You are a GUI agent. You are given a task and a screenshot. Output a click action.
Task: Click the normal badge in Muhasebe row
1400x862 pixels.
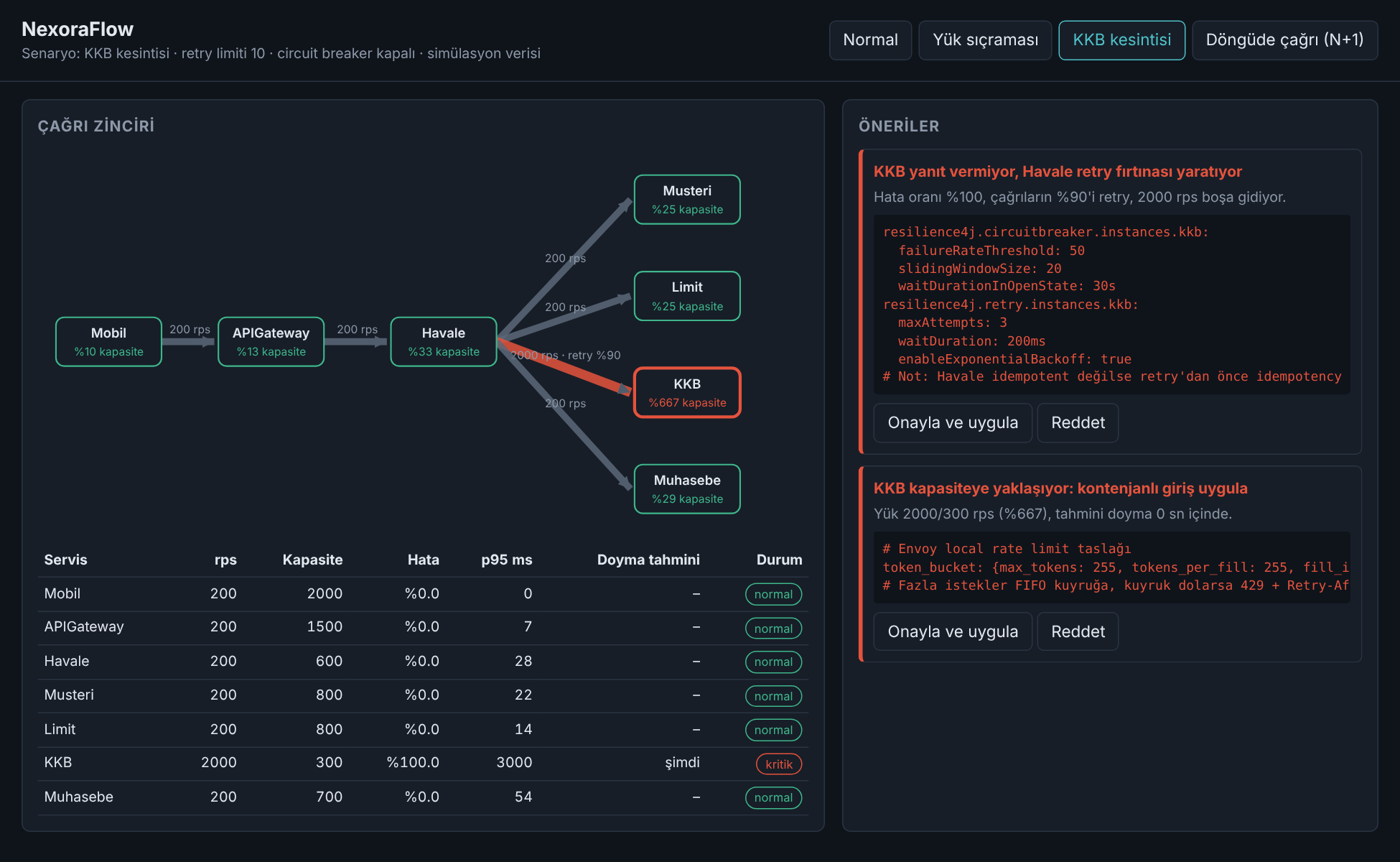773,798
